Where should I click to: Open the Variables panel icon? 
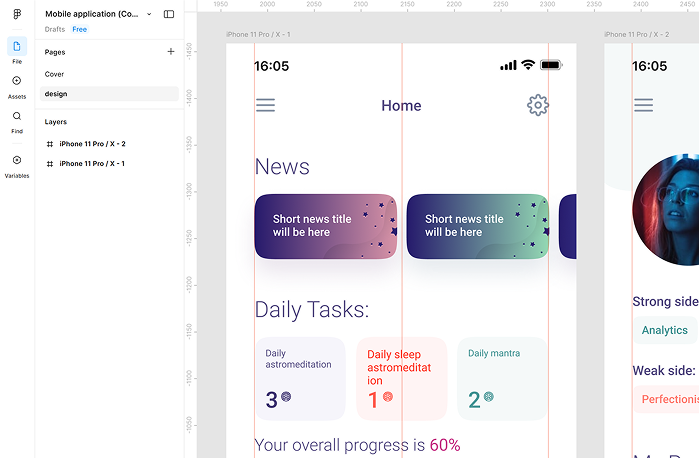point(17,160)
